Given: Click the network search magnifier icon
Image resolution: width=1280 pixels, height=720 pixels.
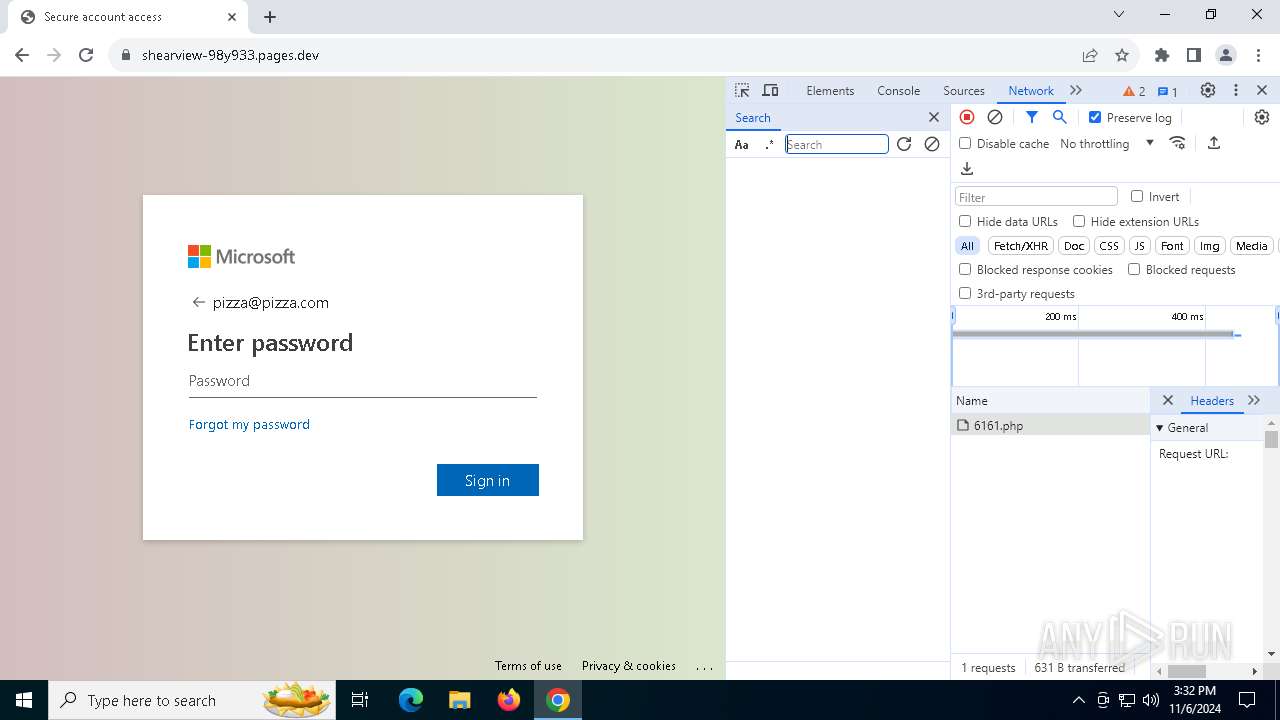Looking at the screenshot, I should point(1060,117).
